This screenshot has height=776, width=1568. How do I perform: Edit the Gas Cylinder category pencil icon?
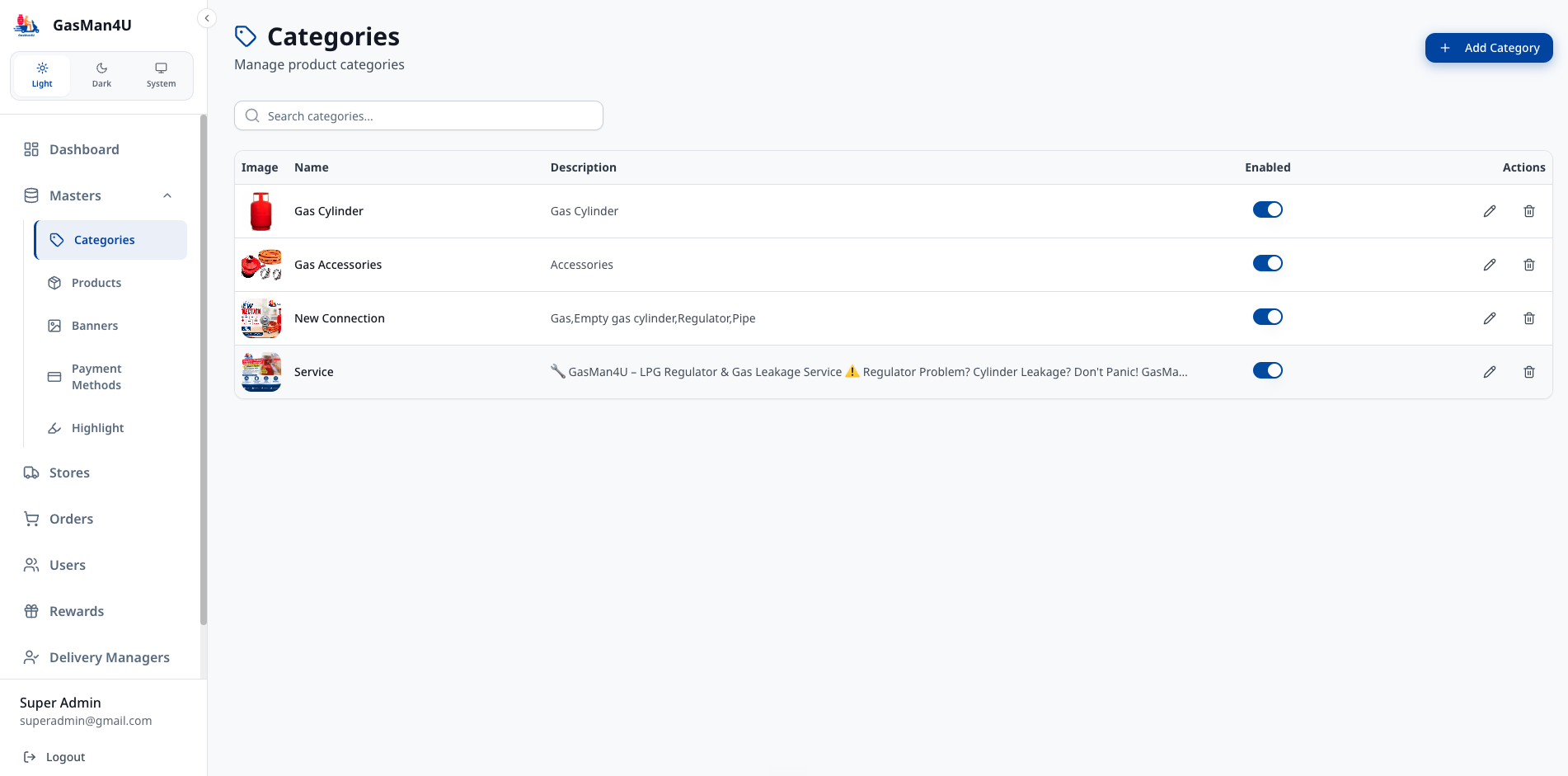click(1490, 211)
